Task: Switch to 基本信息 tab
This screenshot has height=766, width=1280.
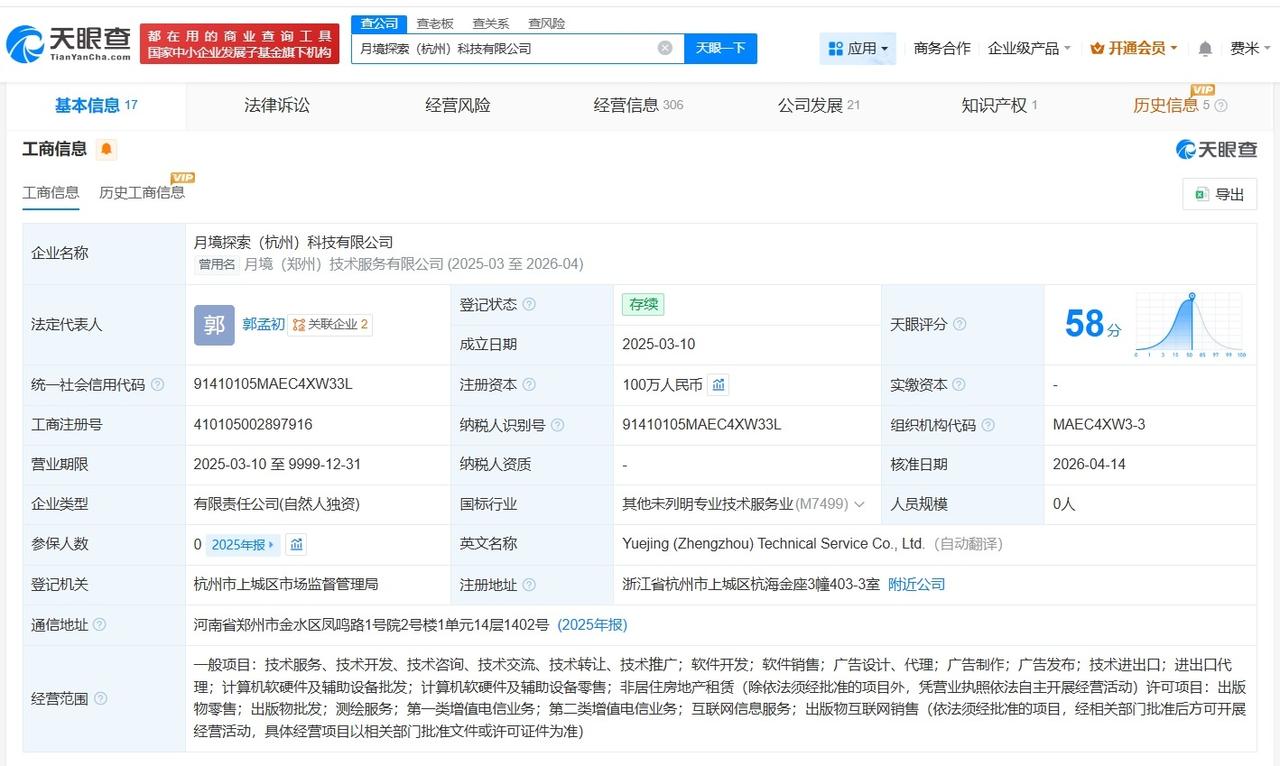Action: [x=96, y=105]
